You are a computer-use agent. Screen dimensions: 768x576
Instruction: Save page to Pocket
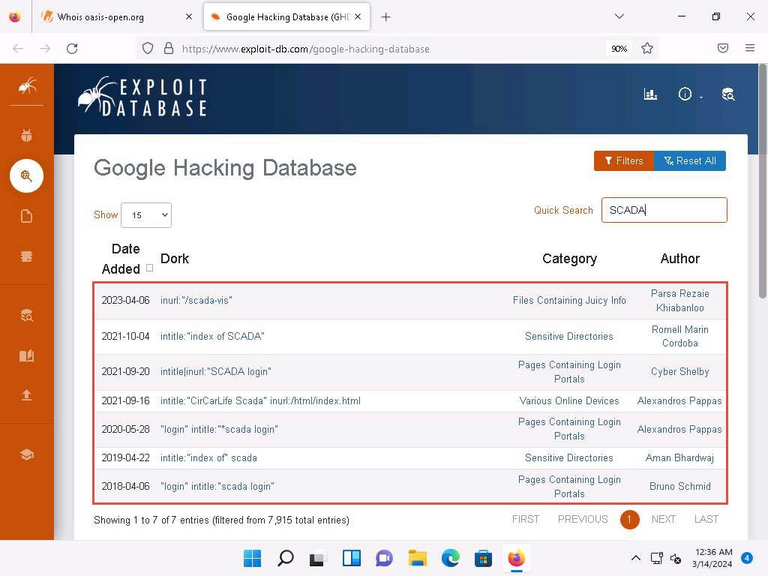[723, 48]
